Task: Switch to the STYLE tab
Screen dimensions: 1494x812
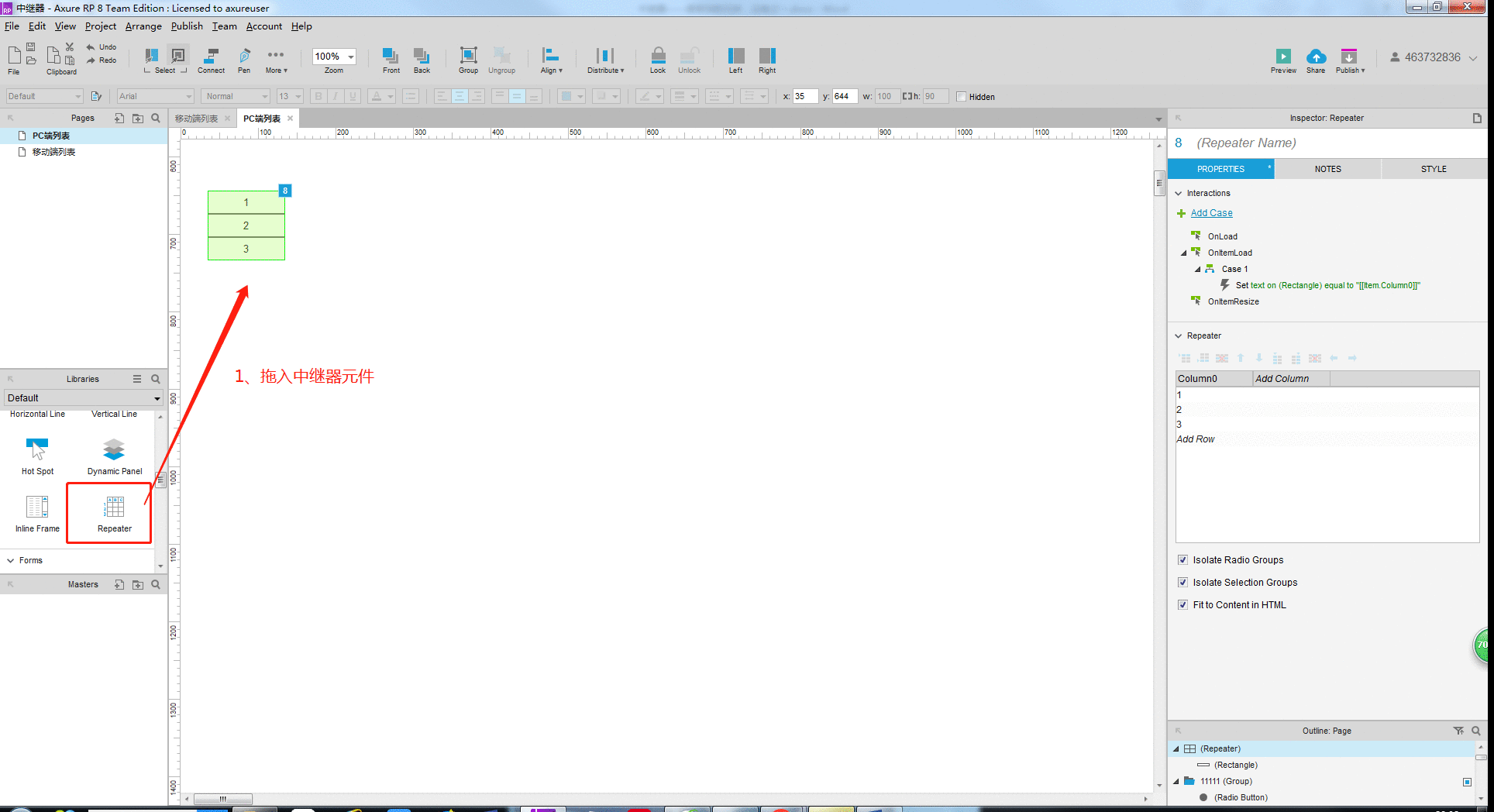Action: [1434, 169]
